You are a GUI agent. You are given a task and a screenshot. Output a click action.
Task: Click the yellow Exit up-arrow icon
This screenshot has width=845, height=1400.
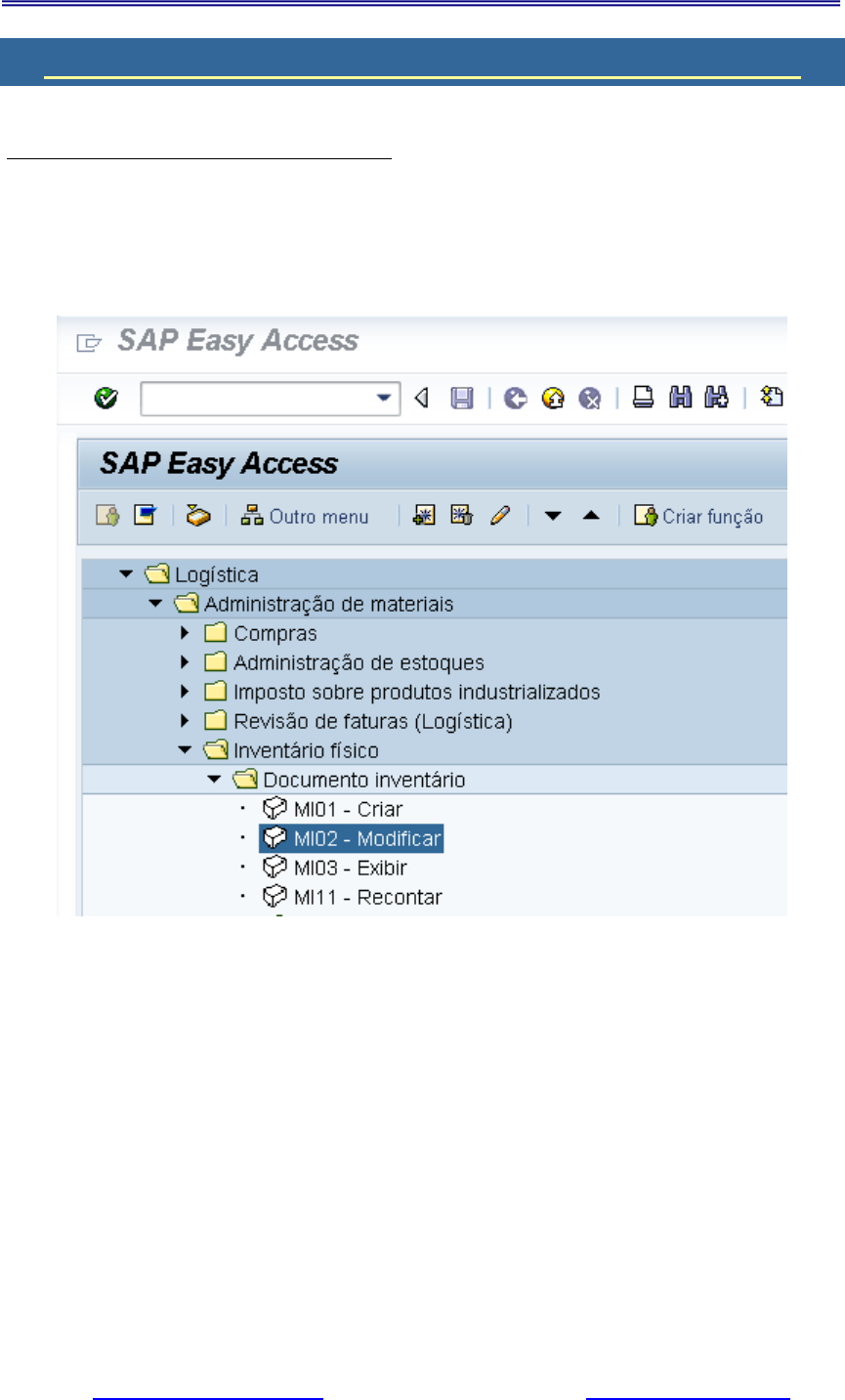(553, 398)
